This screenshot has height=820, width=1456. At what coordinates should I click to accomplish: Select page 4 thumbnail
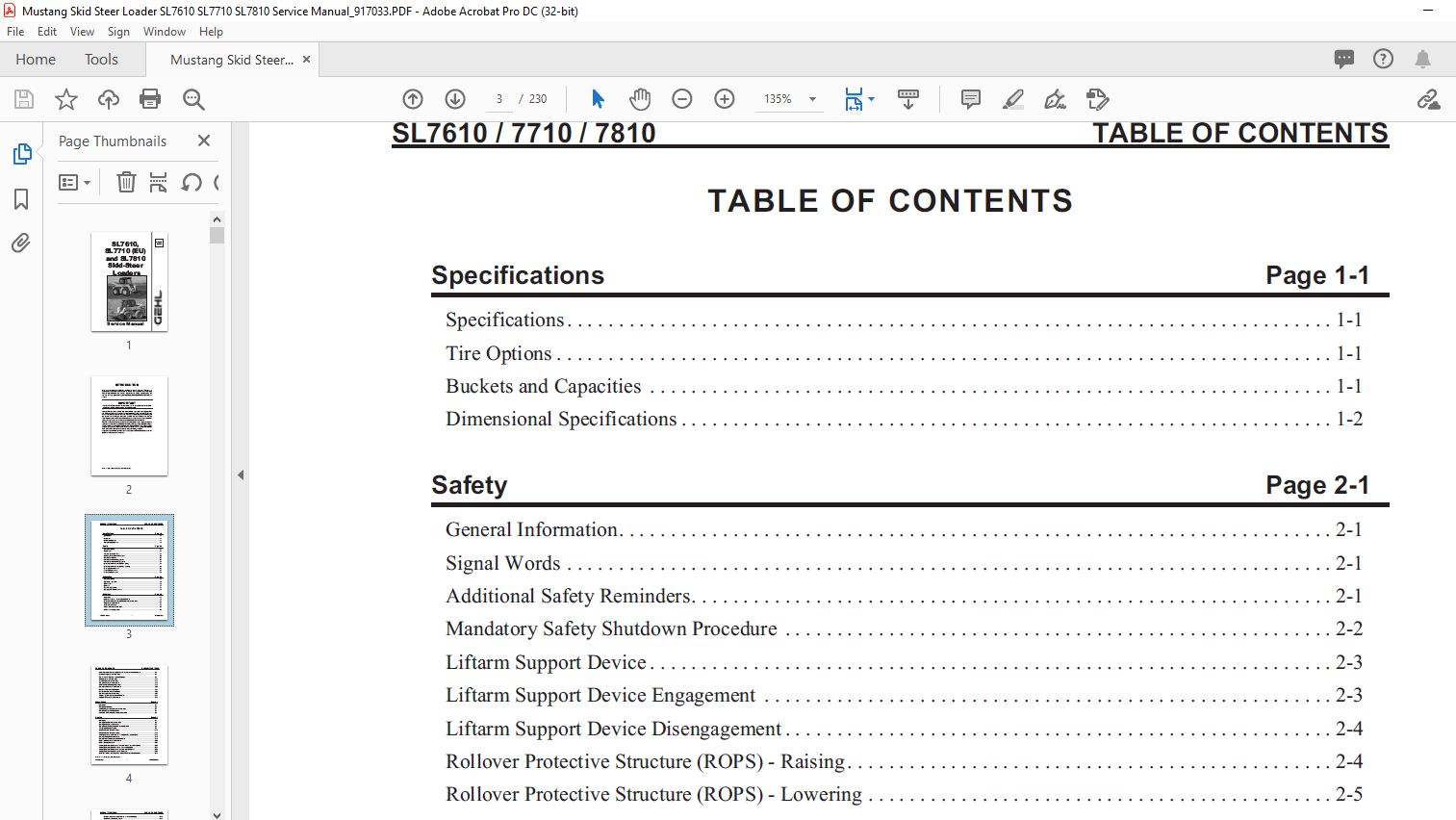pyautogui.click(x=129, y=714)
